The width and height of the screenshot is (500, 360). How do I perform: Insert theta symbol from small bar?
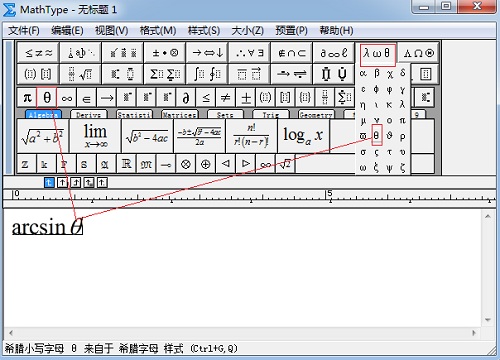coord(47,98)
